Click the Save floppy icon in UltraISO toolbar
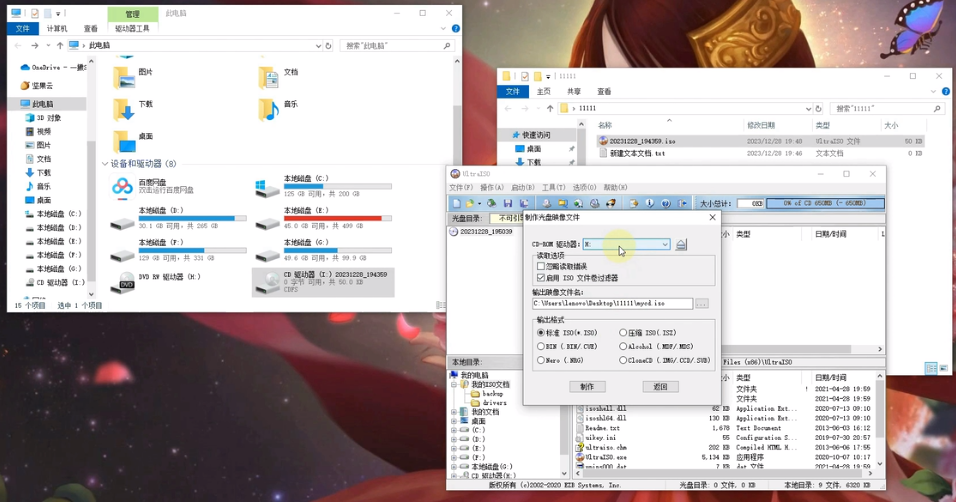The height and width of the screenshot is (502, 956). [508, 203]
